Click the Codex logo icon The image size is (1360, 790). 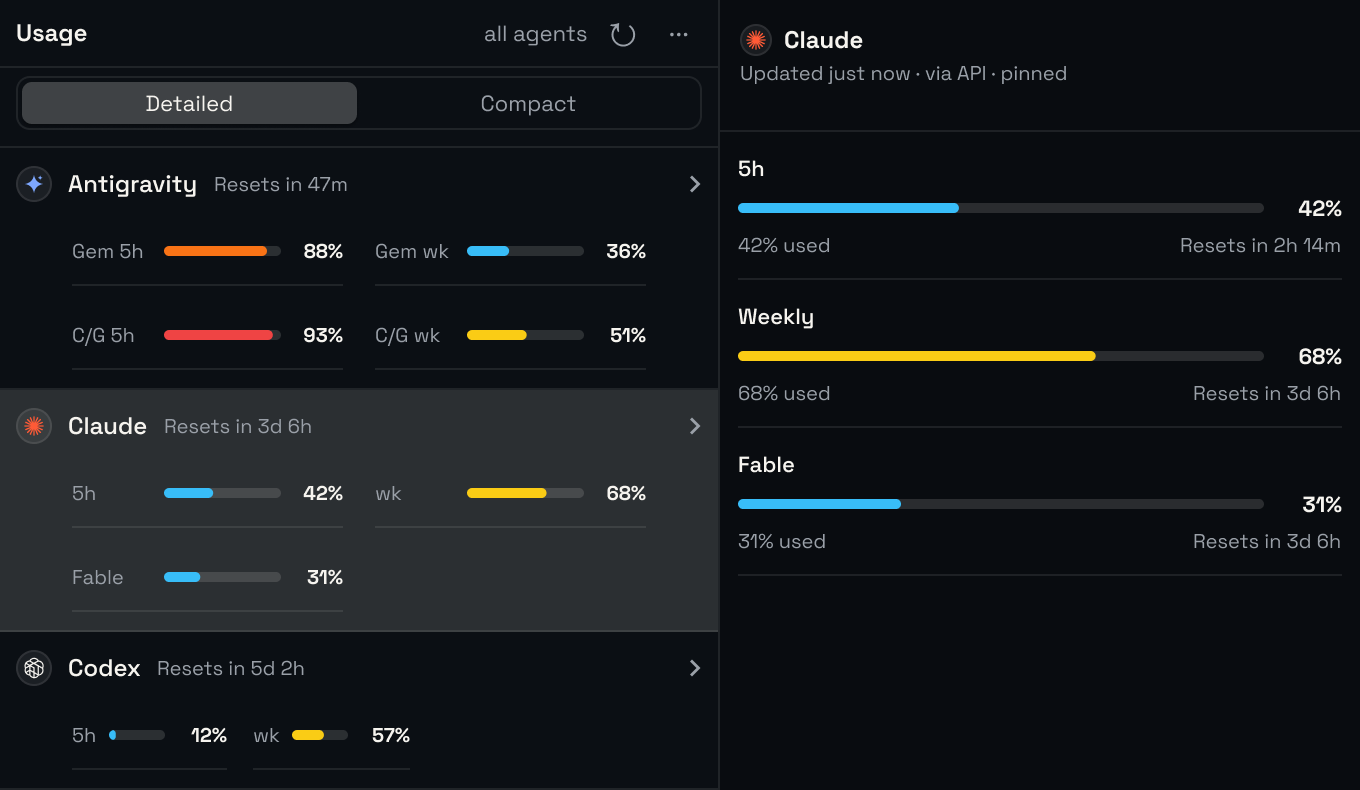point(34,668)
